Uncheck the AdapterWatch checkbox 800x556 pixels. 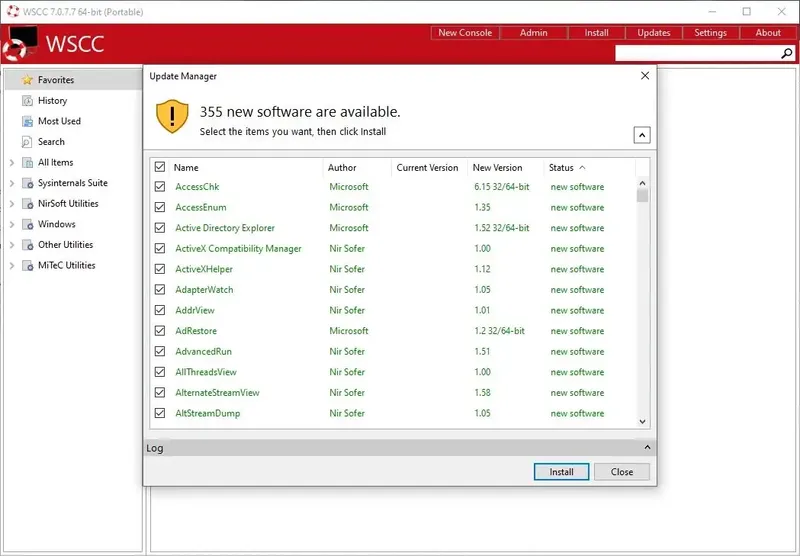(160, 290)
